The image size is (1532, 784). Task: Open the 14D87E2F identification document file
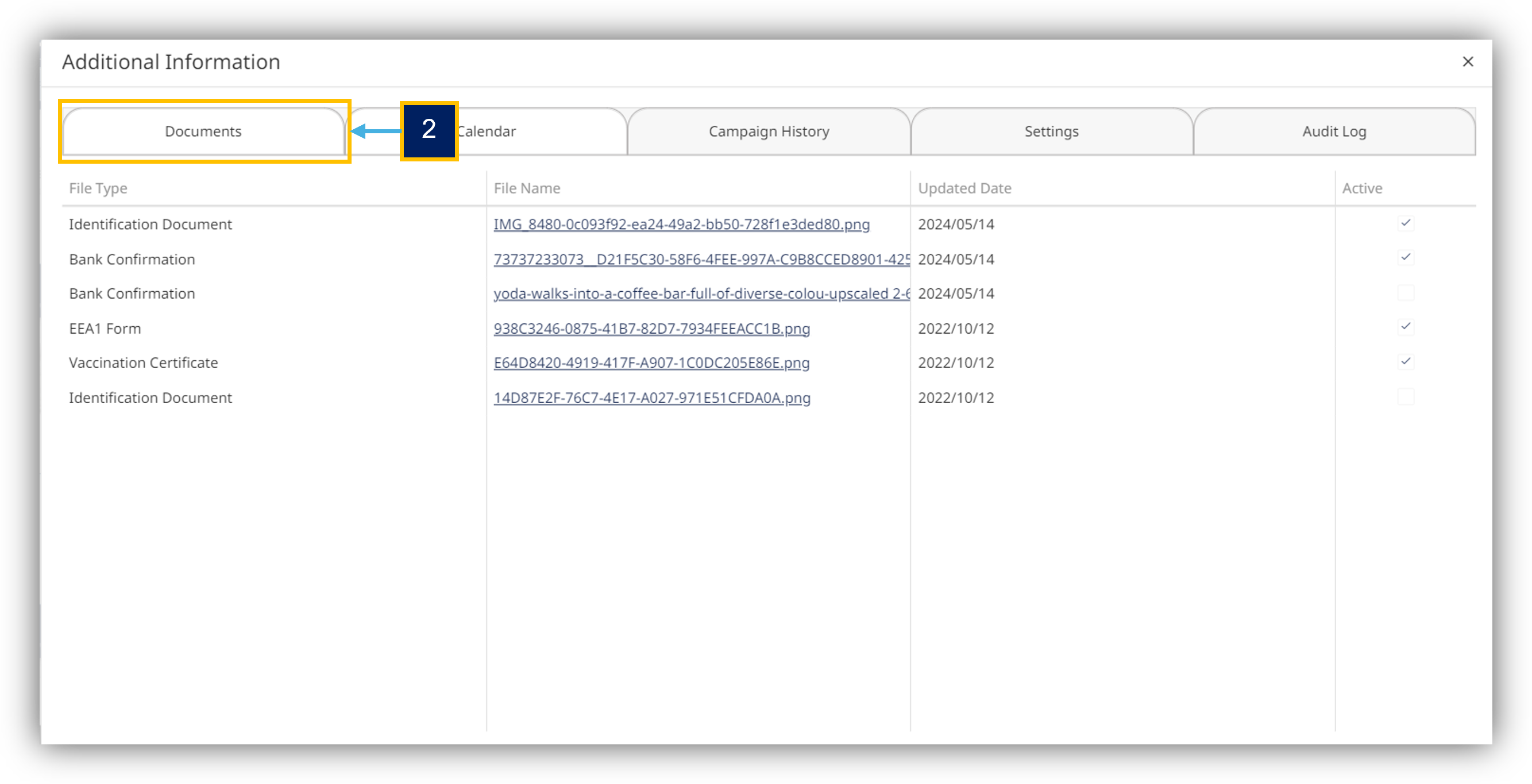652,397
